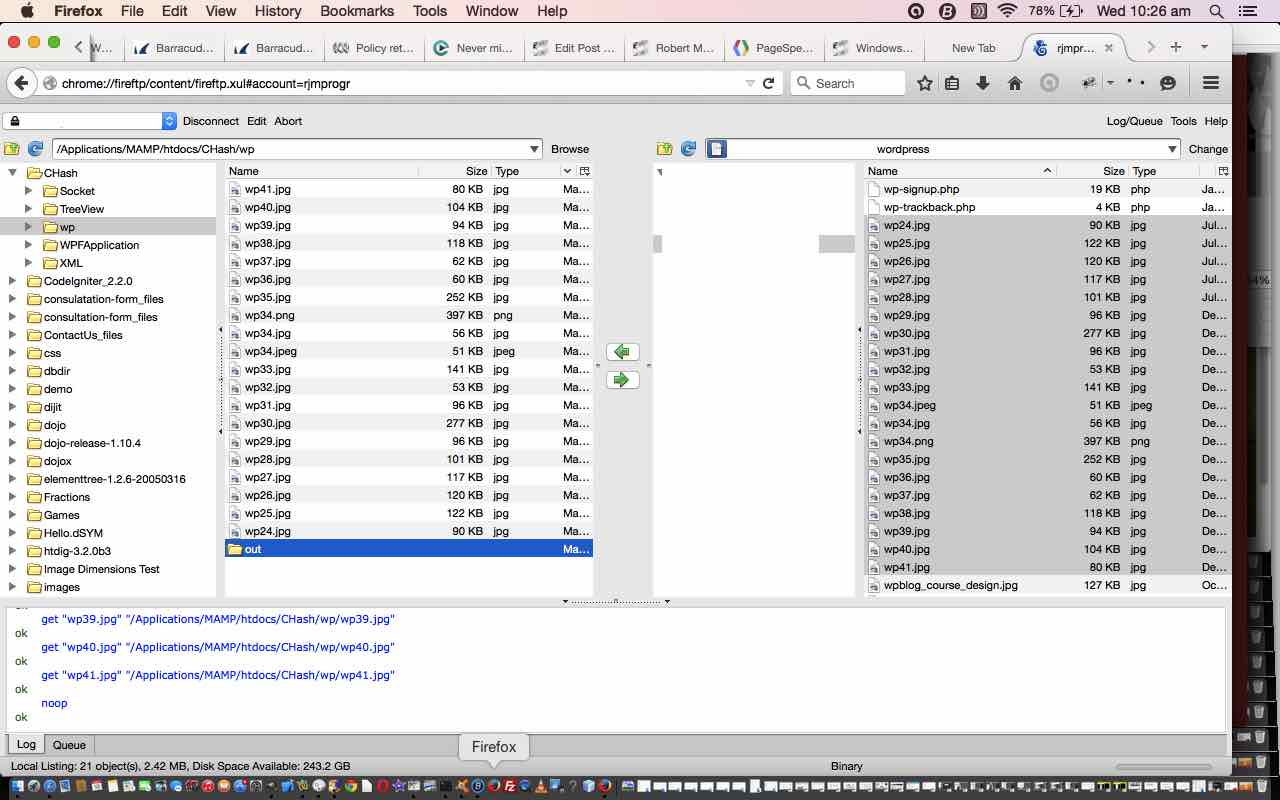The height and width of the screenshot is (800, 1280).
Task: Collapse the CHash folder tree node
Action: tap(12, 173)
